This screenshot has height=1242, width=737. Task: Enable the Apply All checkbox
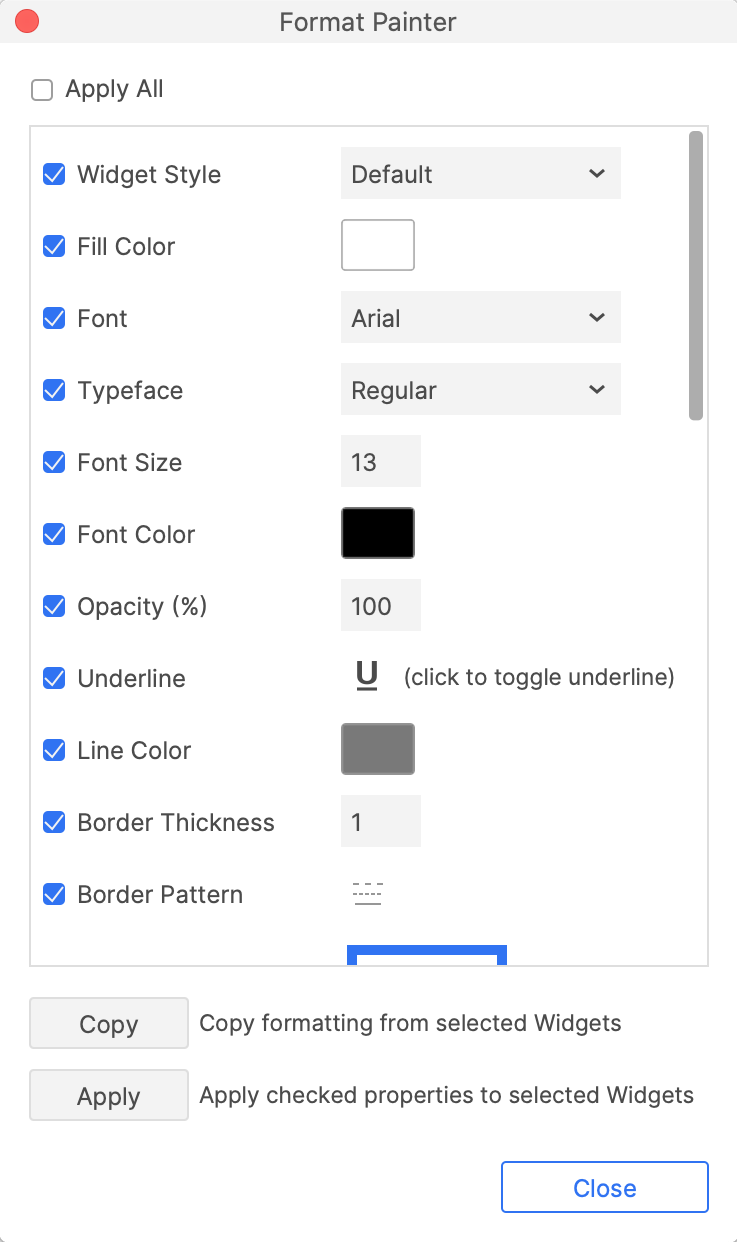(41, 89)
